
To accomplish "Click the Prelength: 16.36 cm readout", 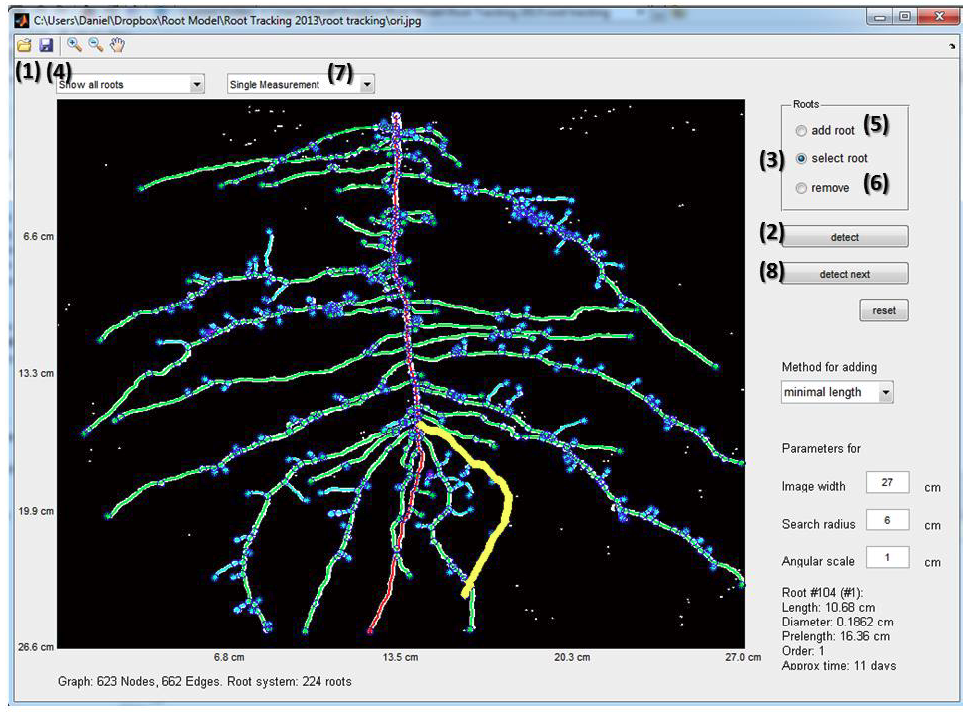I will tap(836, 636).
